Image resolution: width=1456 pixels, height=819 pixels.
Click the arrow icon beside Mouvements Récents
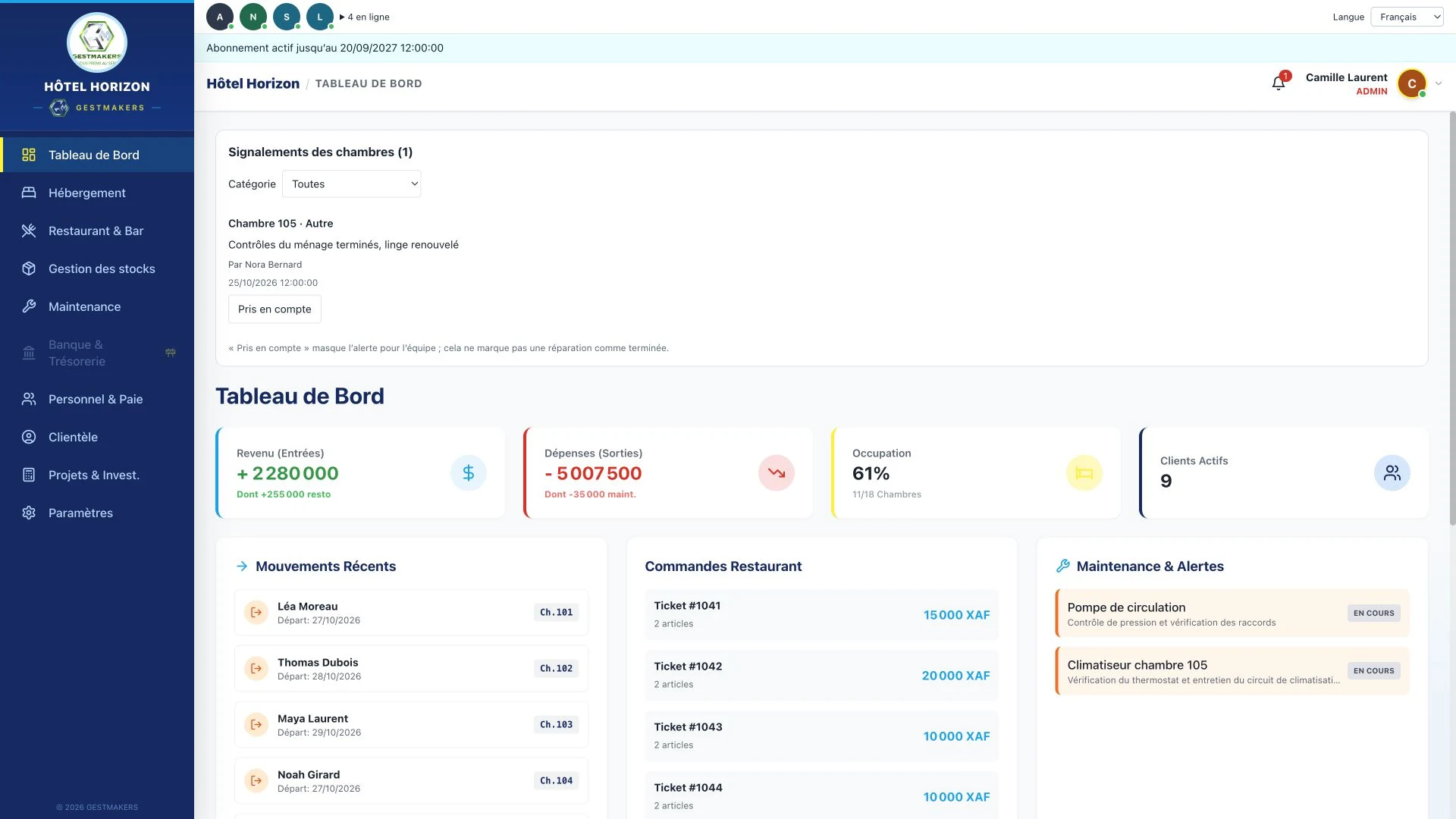pyautogui.click(x=242, y=566)
